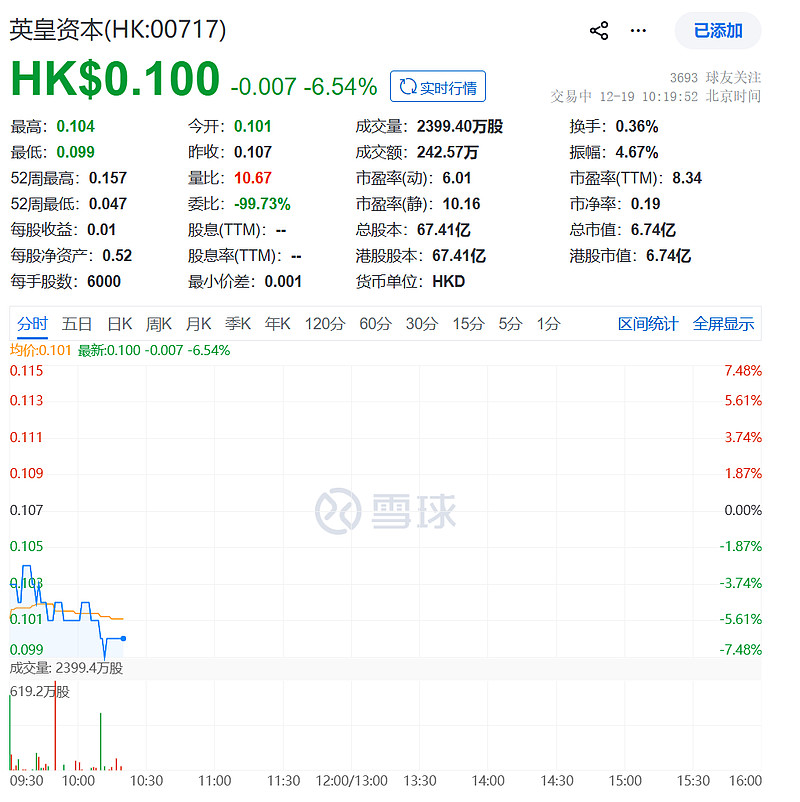800x802 pixels.
Task: Click the current price HK$0.100
Action: point(115,79)
